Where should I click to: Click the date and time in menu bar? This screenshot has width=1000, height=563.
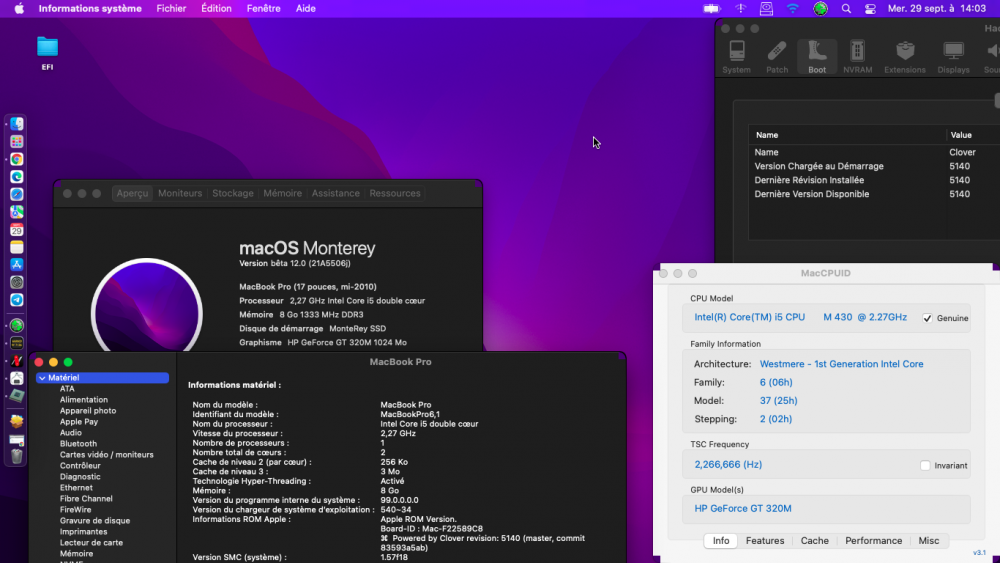[936, 9]
